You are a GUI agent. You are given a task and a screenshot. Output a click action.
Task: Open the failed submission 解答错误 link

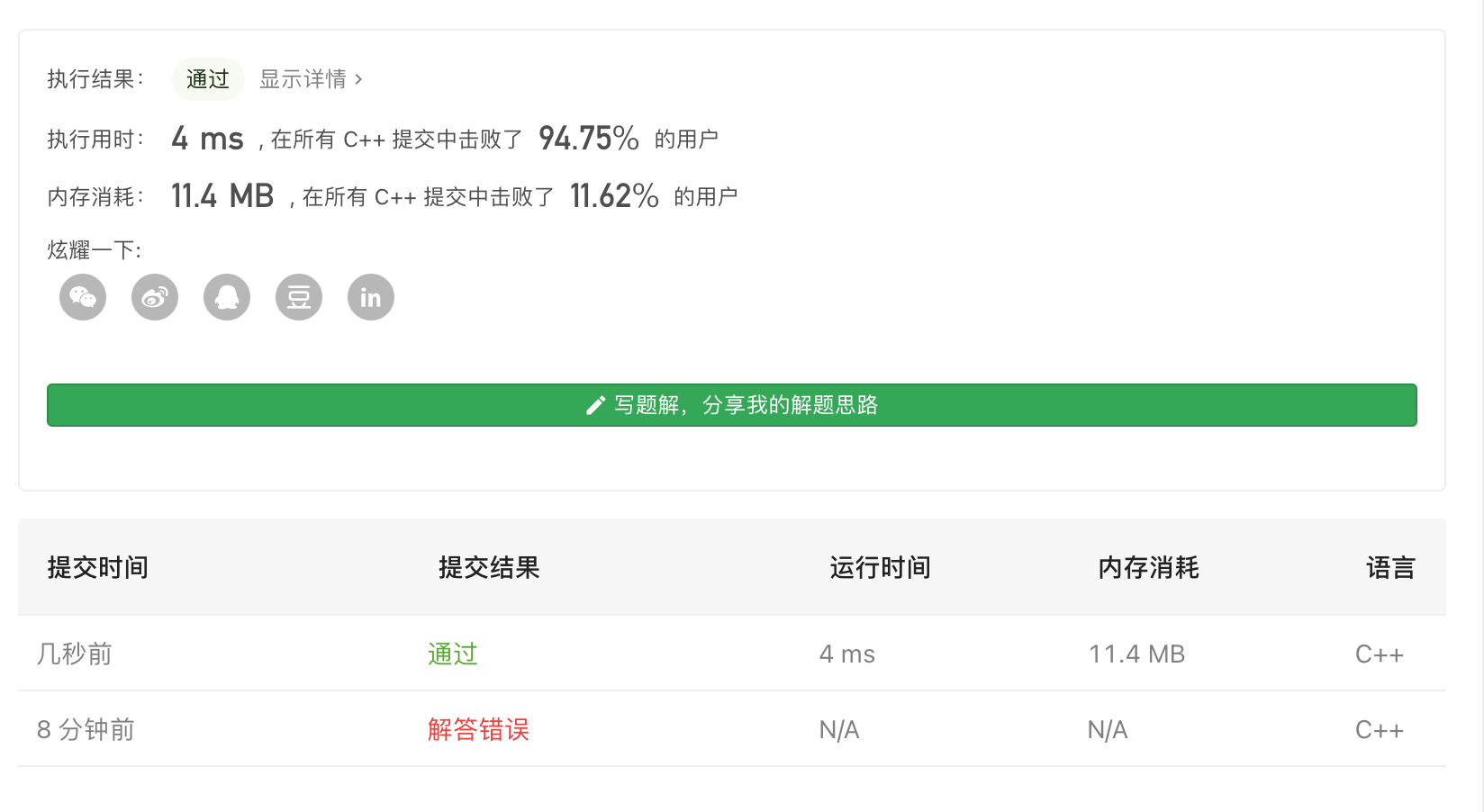point(478,729)
